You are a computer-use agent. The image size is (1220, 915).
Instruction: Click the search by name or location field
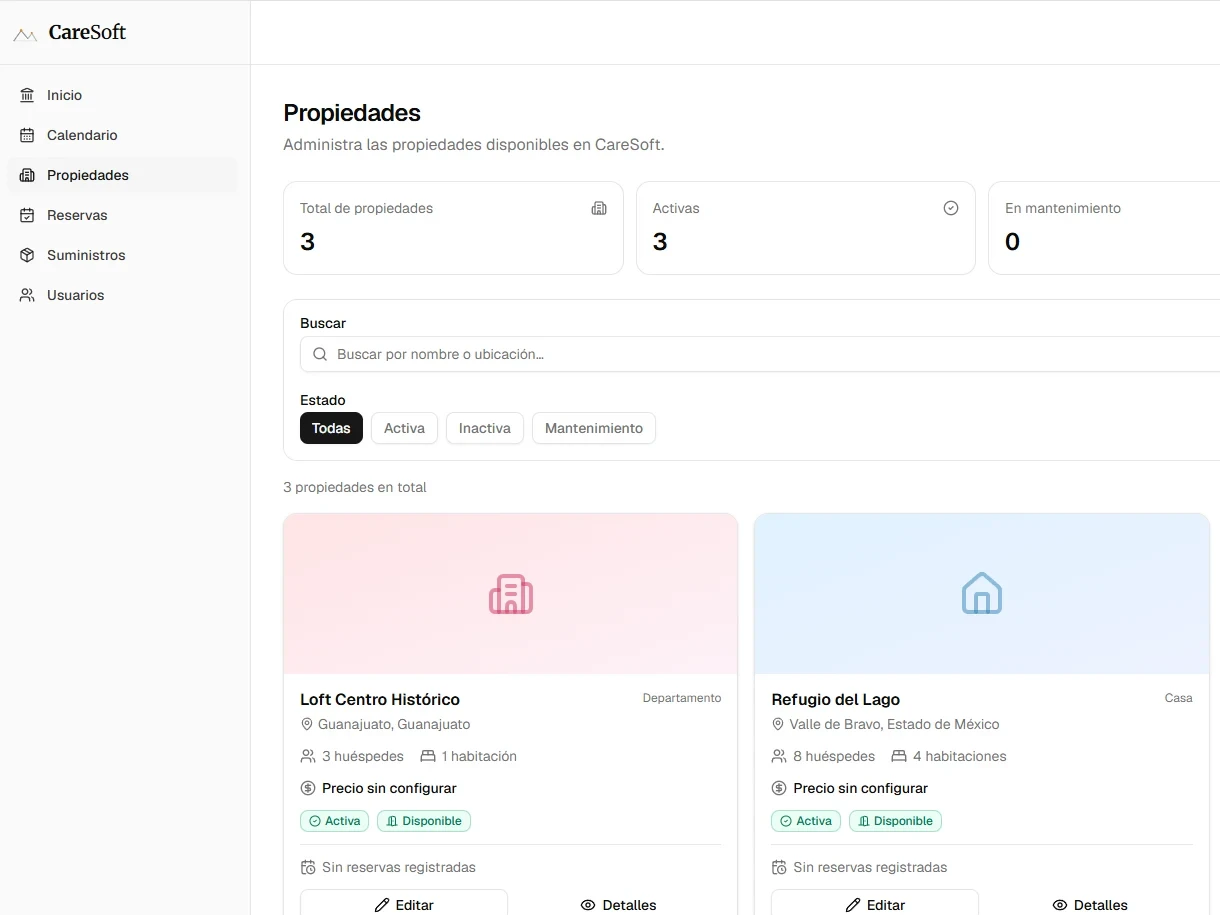760,354
